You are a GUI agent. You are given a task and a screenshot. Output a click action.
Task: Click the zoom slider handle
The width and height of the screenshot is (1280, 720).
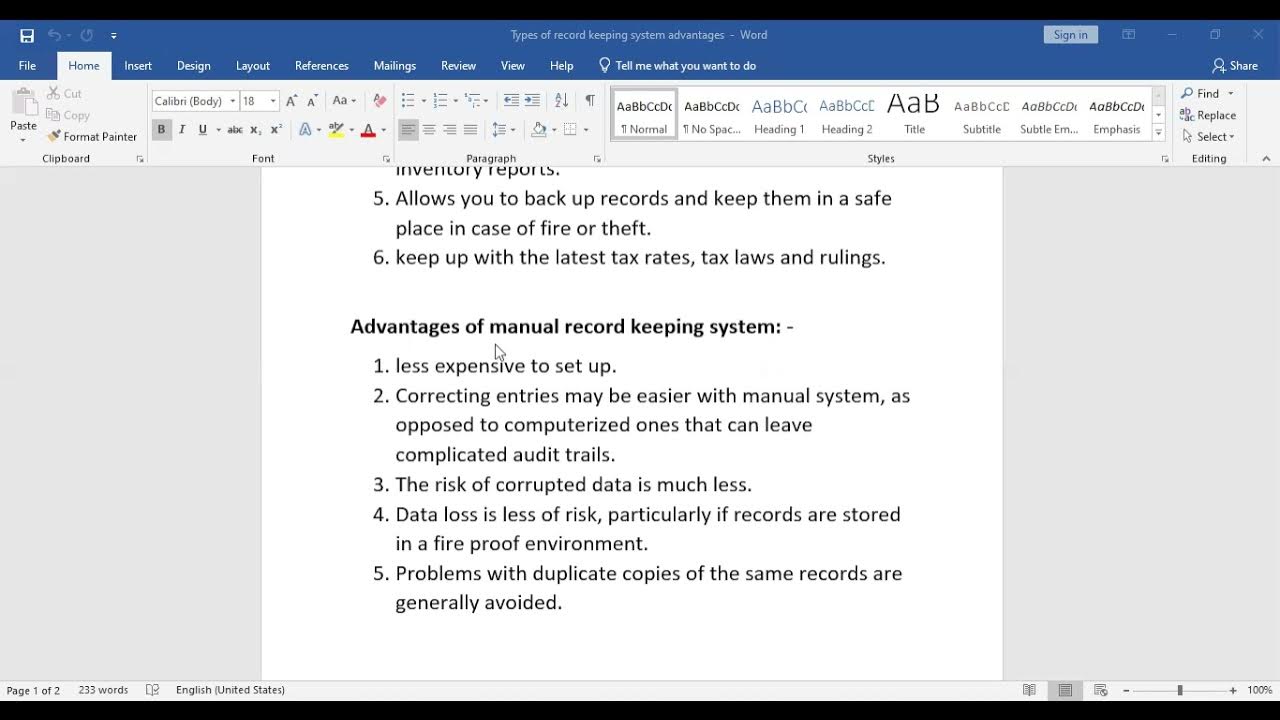(1180, 690)
